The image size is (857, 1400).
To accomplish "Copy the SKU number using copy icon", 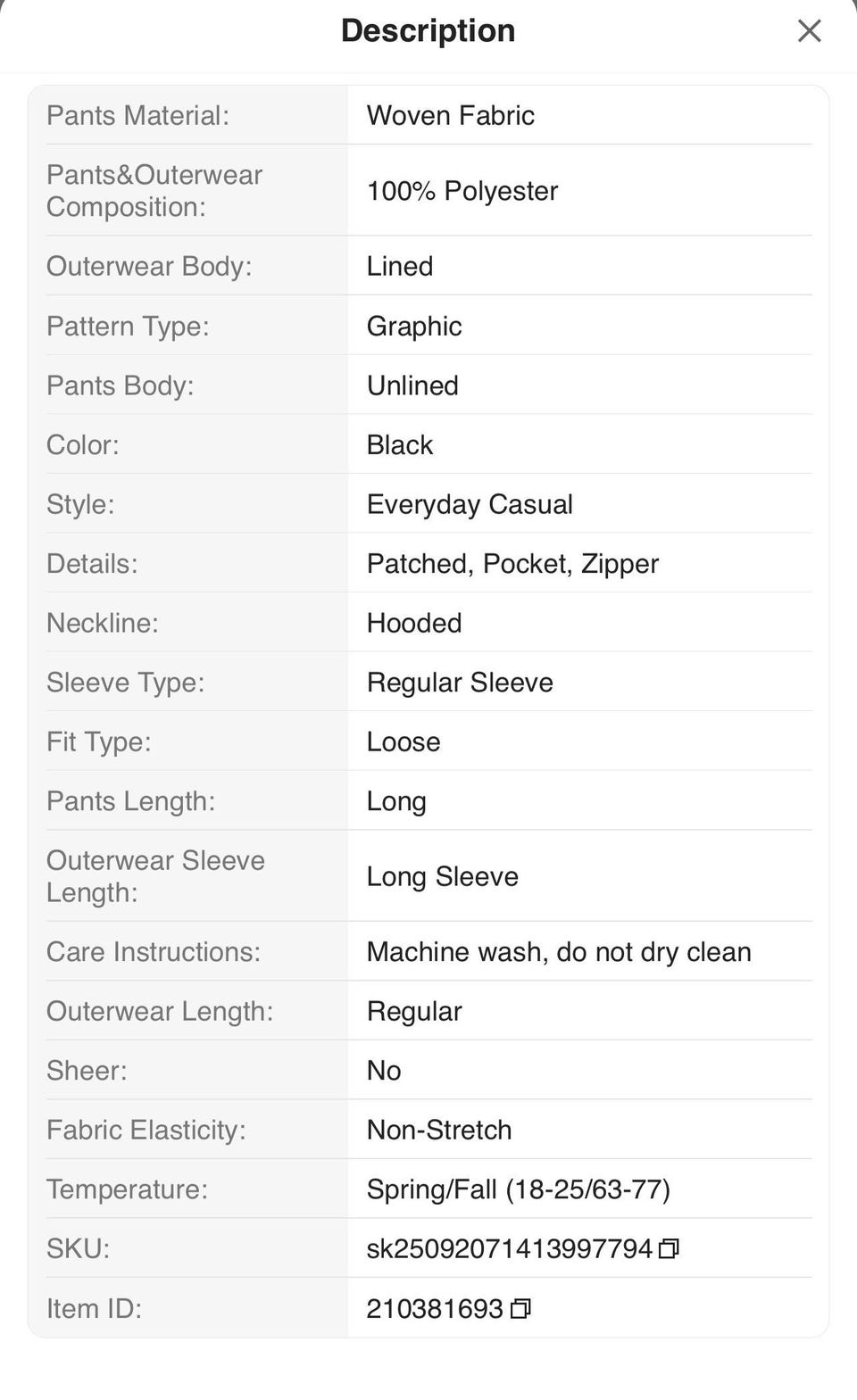I will click(x=669, y=1249).
